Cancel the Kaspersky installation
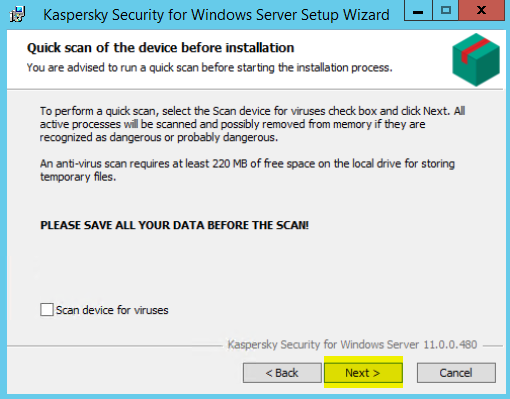 pyautogui.click(x=456, y=373)
